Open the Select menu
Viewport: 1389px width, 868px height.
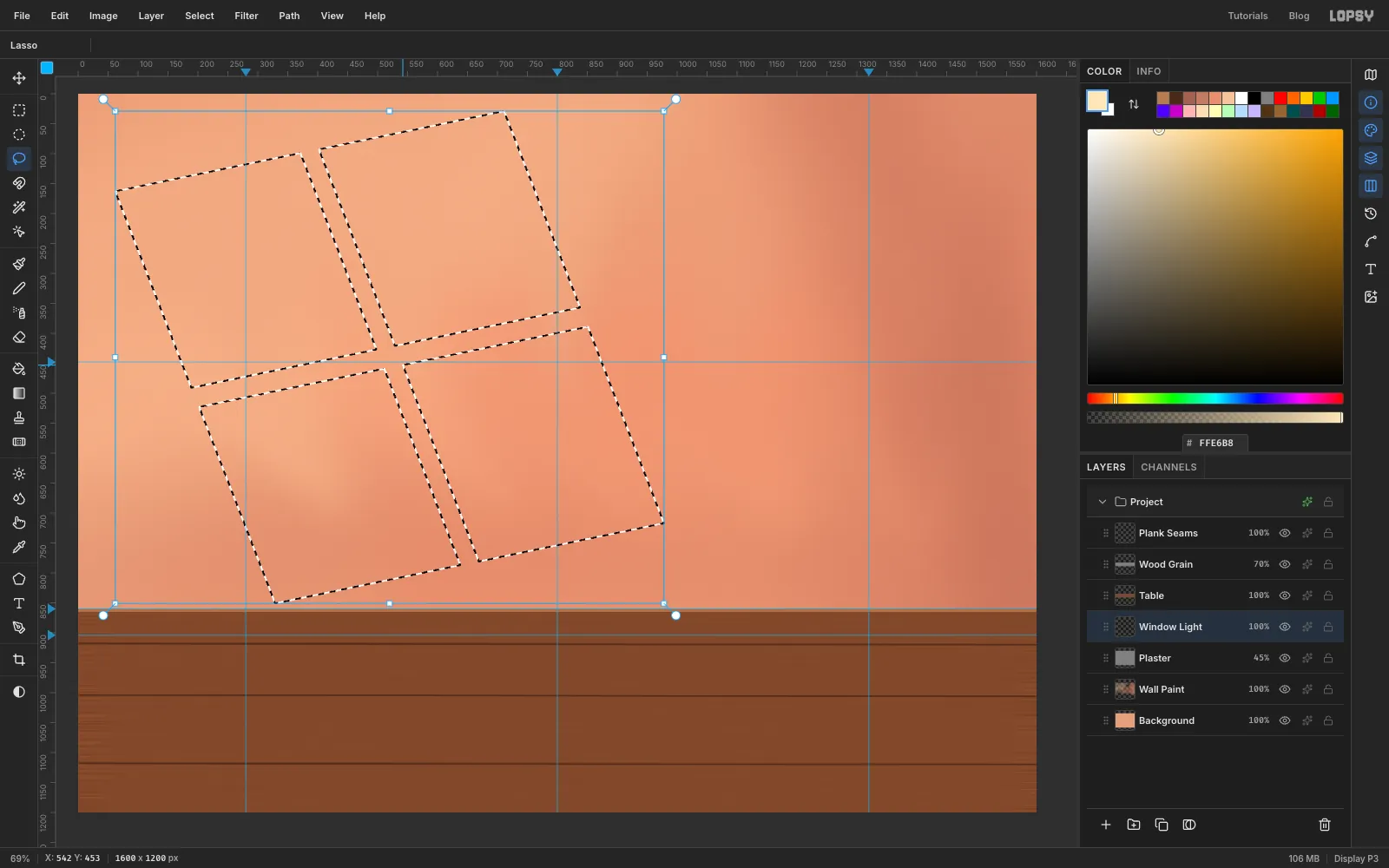[x=200, y=16]
